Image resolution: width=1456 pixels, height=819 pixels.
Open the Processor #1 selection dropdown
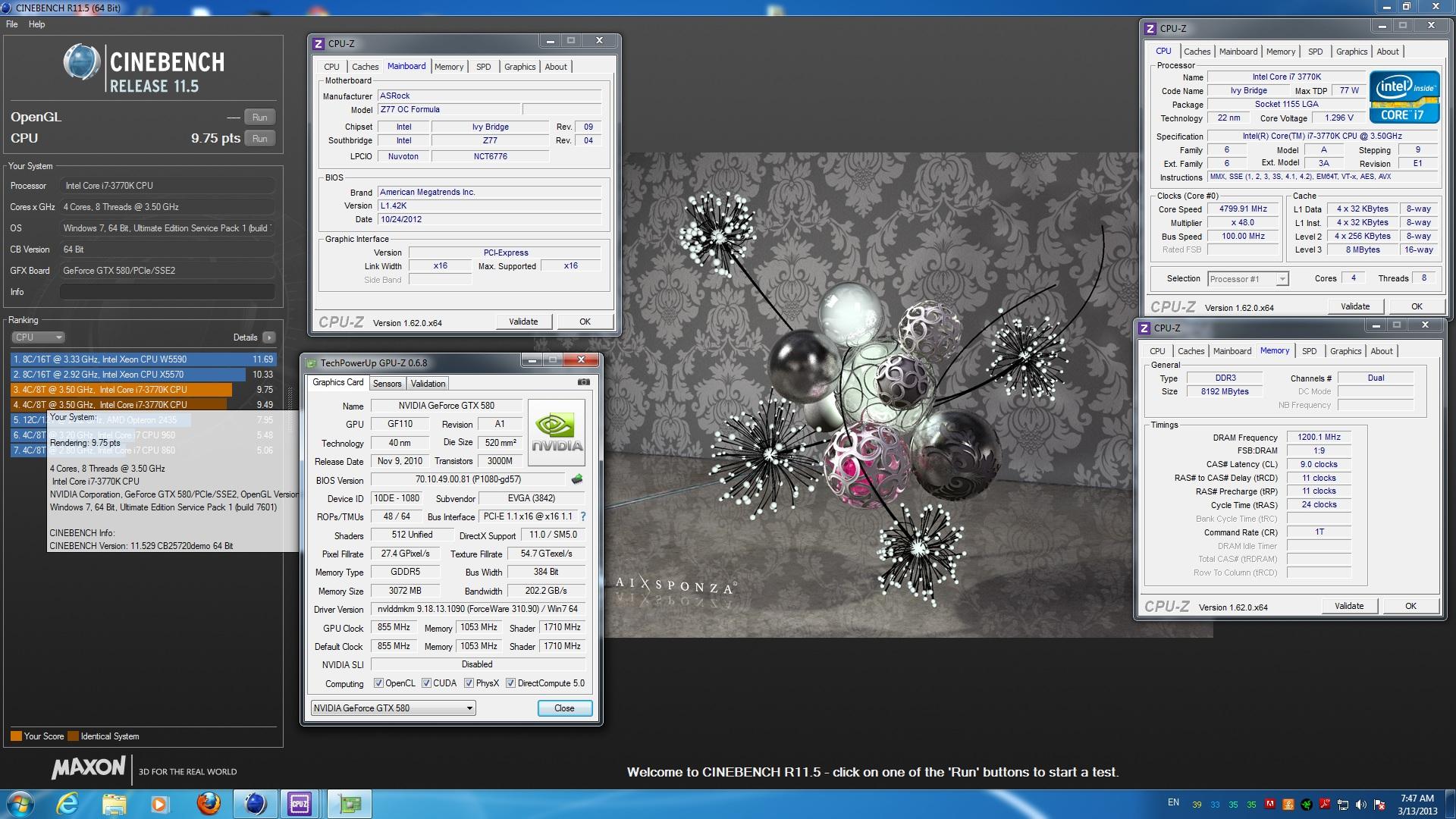tap(1247, 279)
